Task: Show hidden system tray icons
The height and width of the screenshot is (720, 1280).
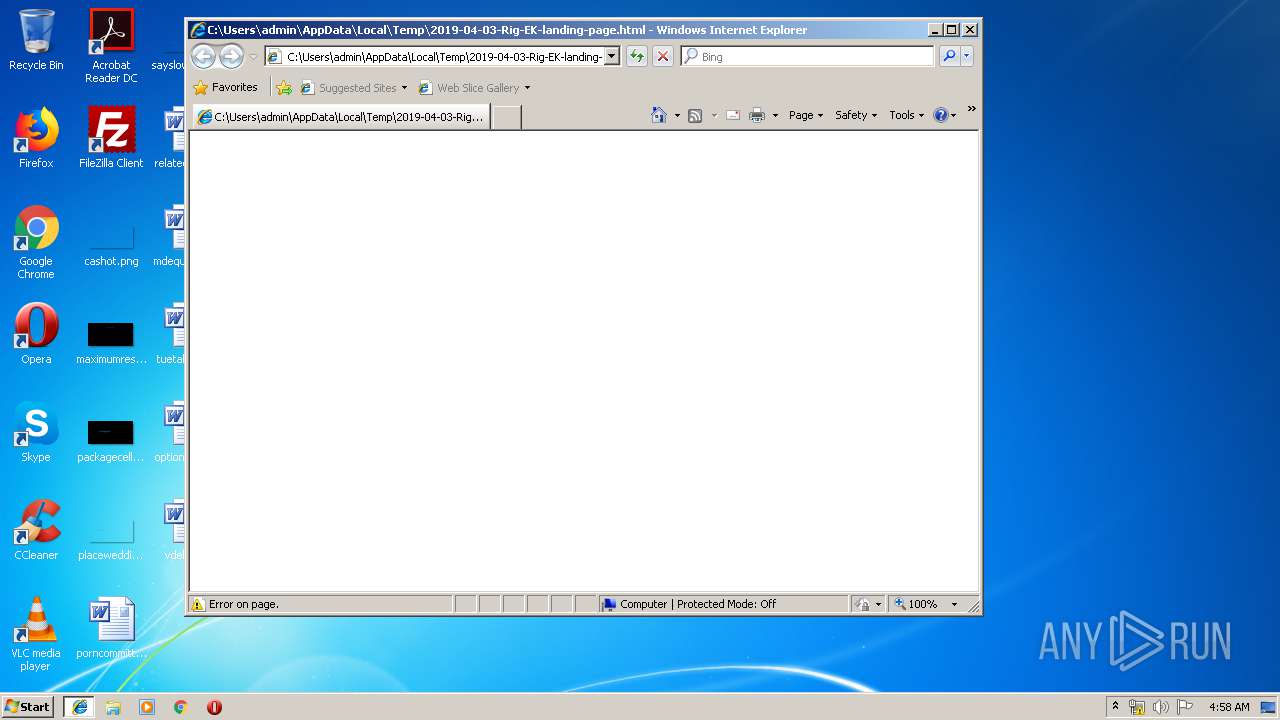Action: pyautogui.click(x=1115, y=706)
